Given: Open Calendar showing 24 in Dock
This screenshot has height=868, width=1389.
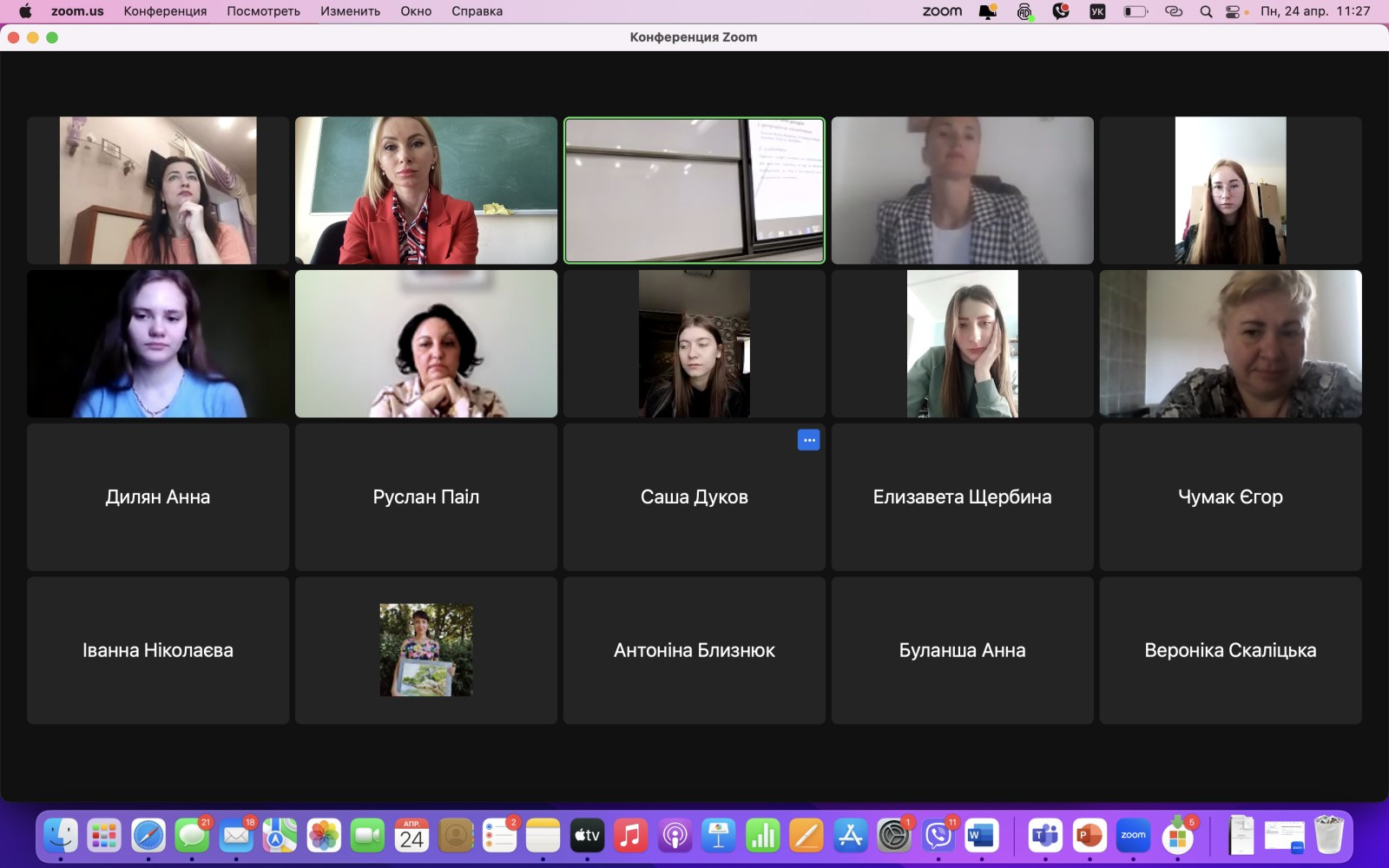Looking at the screenshot, I should pyautogui.click(x=411, y=836).
